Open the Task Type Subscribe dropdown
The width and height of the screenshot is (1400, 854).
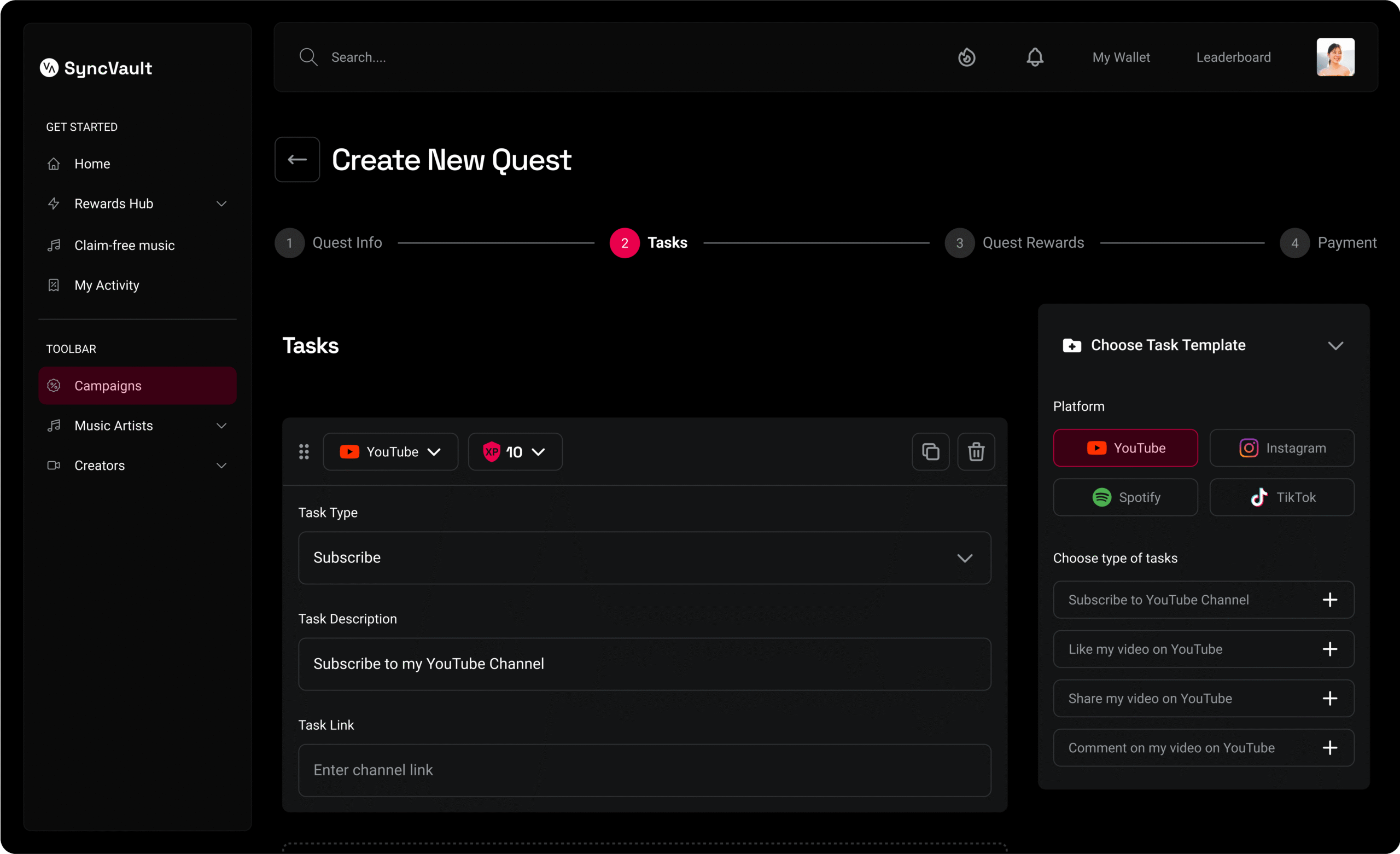(644, 558)
